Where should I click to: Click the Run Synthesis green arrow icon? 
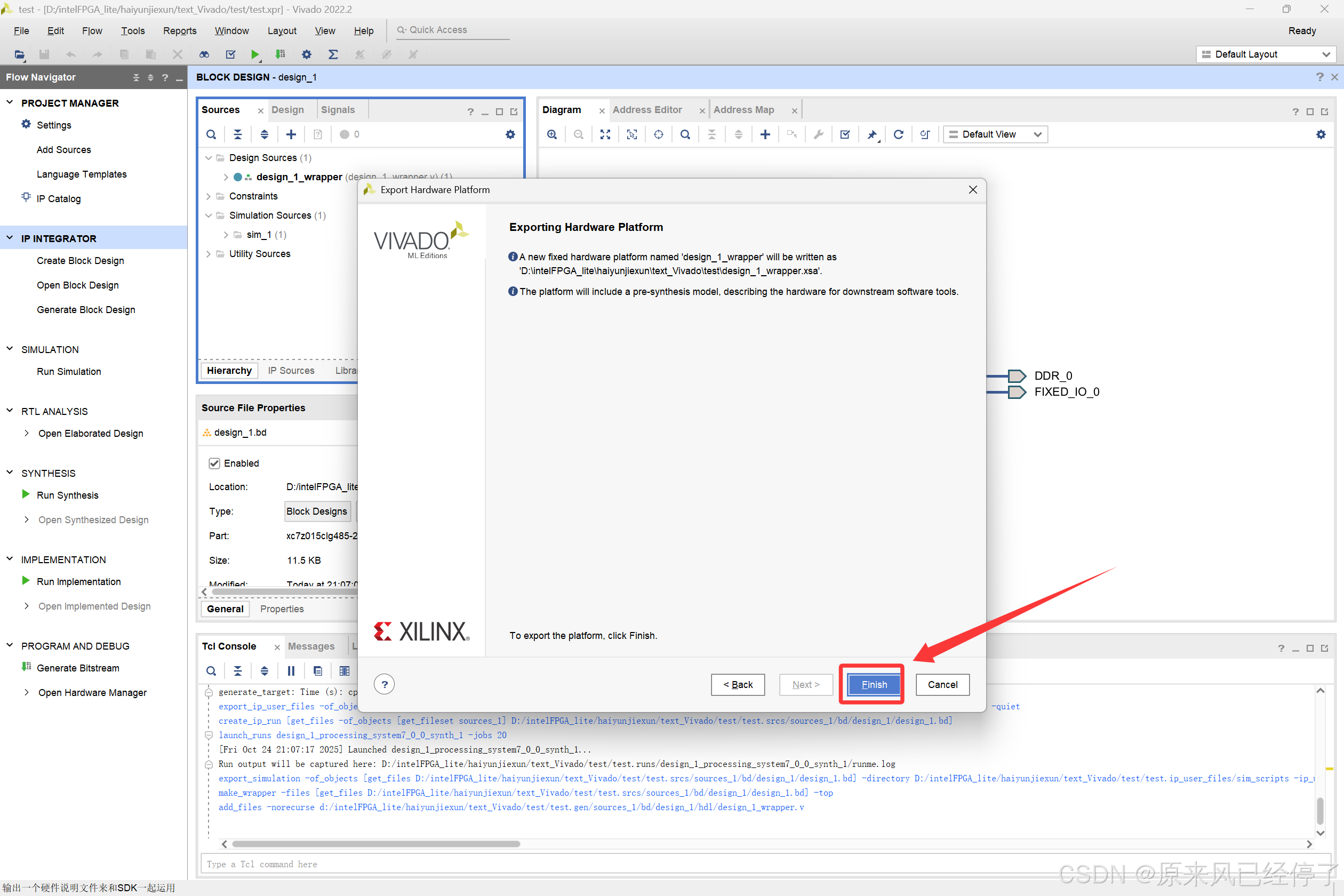pyautogui.click(x=26, y=494)
